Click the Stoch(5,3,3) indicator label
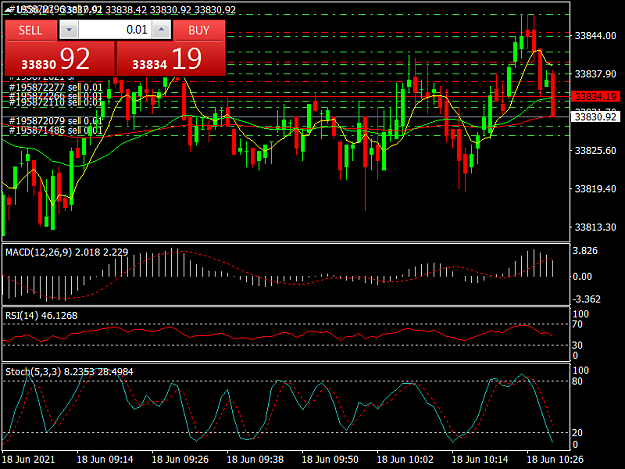 (x=69, y=371)
